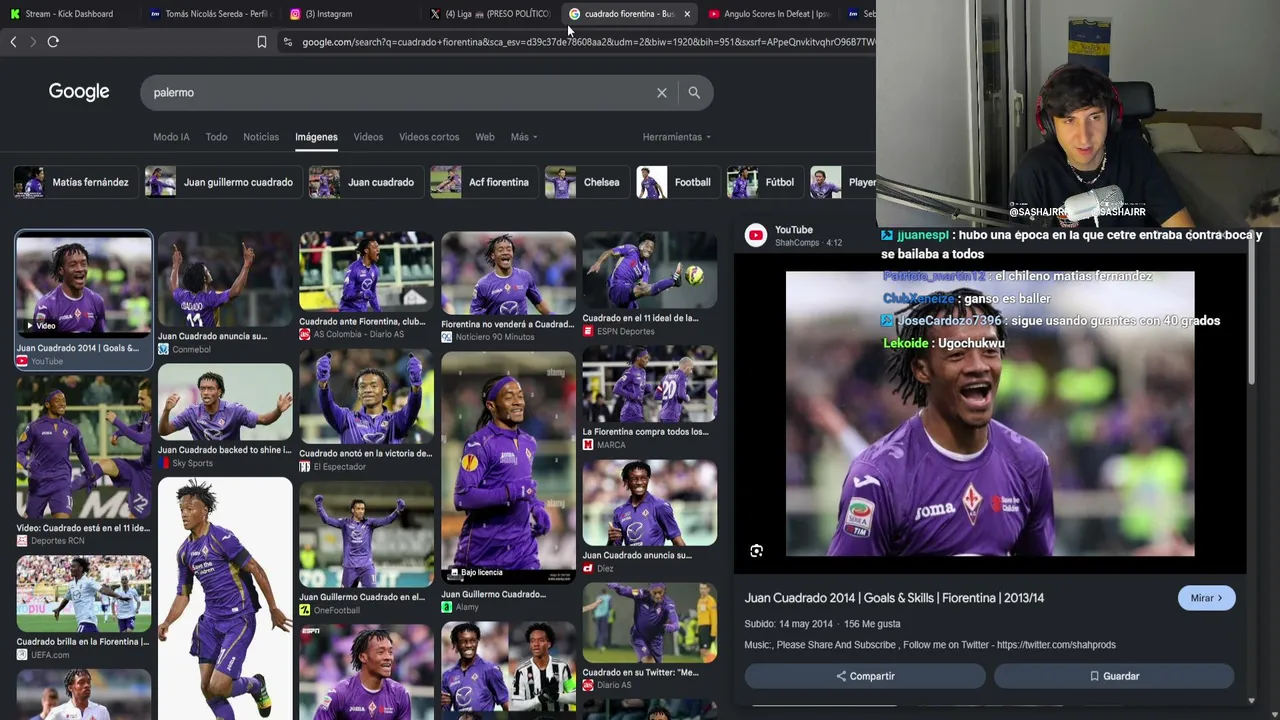This screenshot has width=1280, height=720.
Task: Click the "Bajo licencia" badge
Action: [475, 572]
